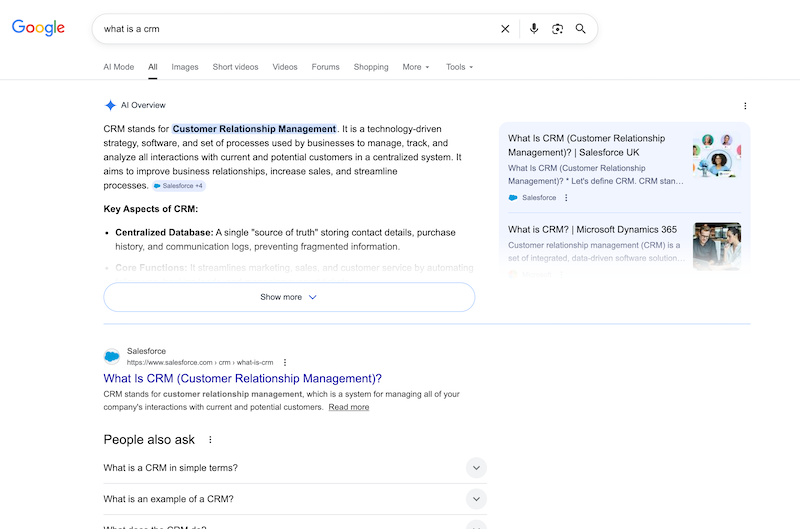800x529 pixels.
Task: Click 'Centralized Database:' bullet label
Action: pyautogui.click(x=164, y=233)
